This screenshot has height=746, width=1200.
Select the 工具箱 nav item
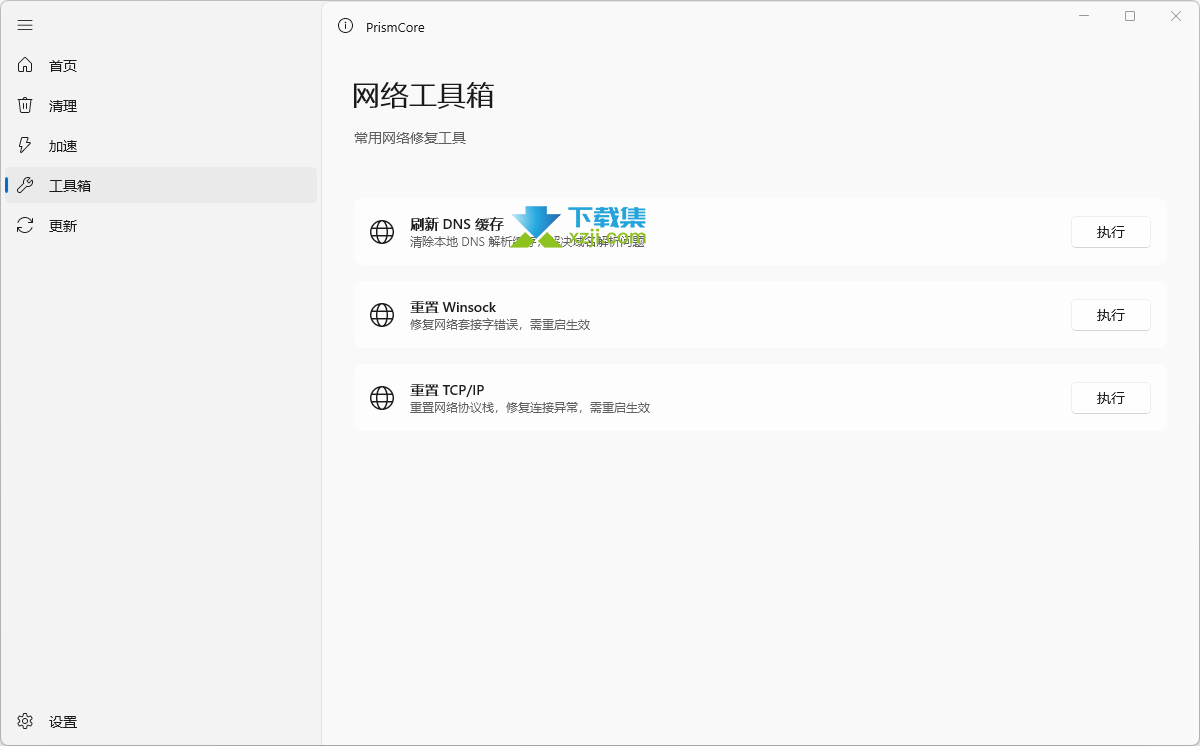(x=160, y=185)
